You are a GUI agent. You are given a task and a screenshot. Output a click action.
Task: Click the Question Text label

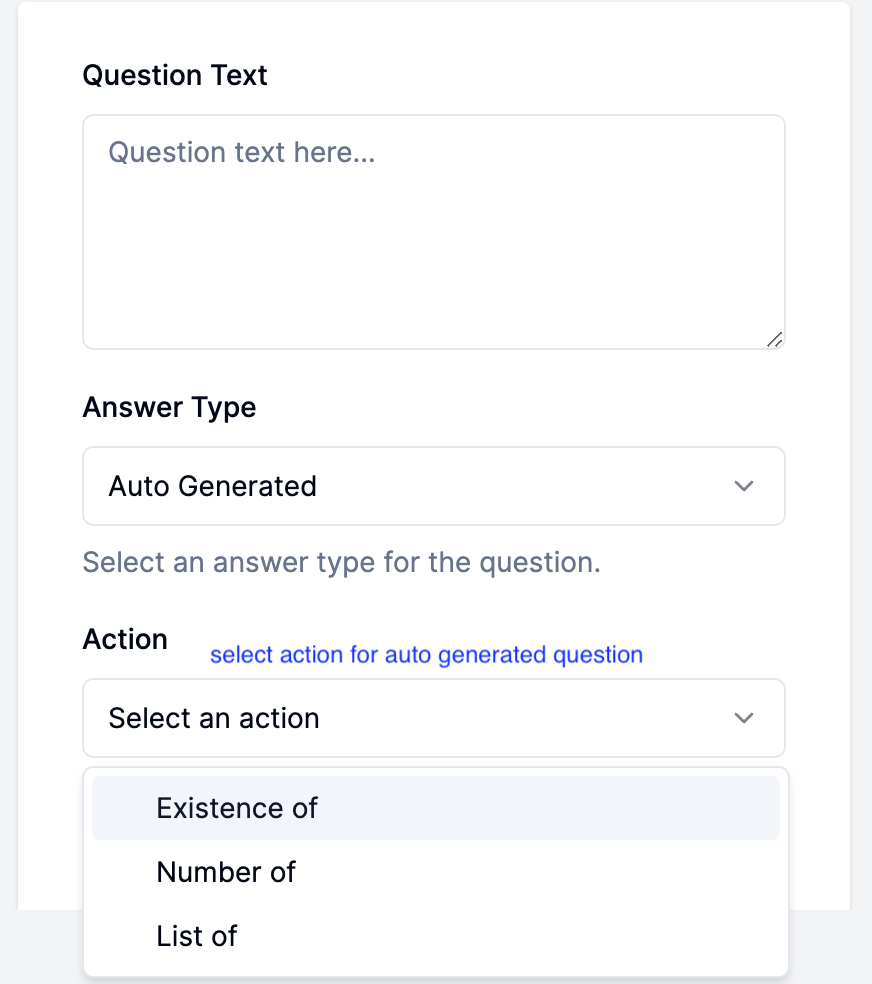pyautogui.click(x=175, y=75)
